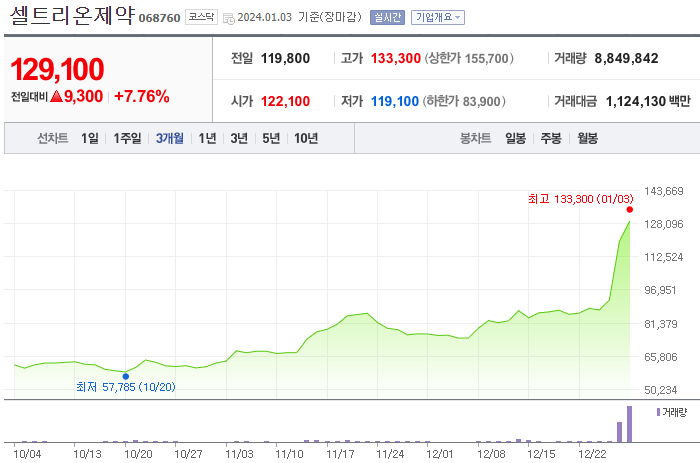Select the 5년 line chart tab
The width and height of the screenshot is (700, 463).
tap(271, 138)
